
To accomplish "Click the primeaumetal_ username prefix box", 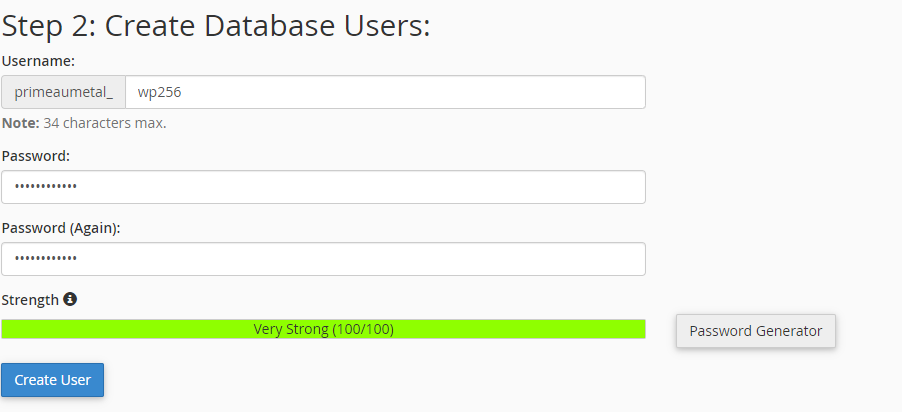I will coord(63,92).
